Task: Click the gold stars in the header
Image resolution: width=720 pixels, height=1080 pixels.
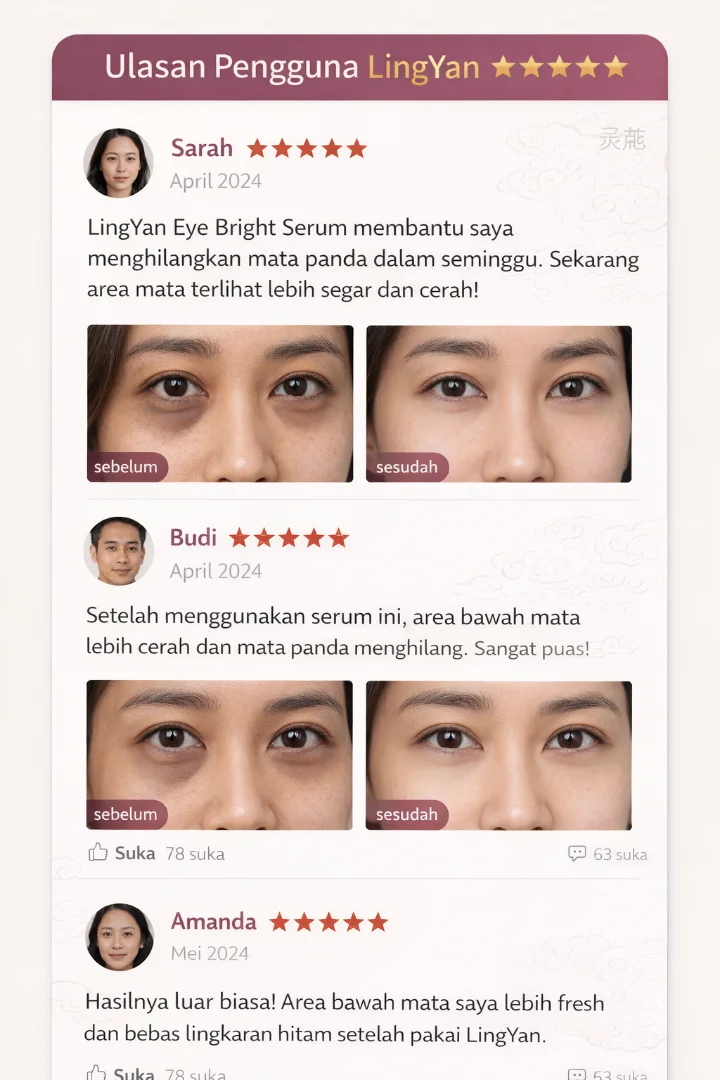Action: [559, 67]
